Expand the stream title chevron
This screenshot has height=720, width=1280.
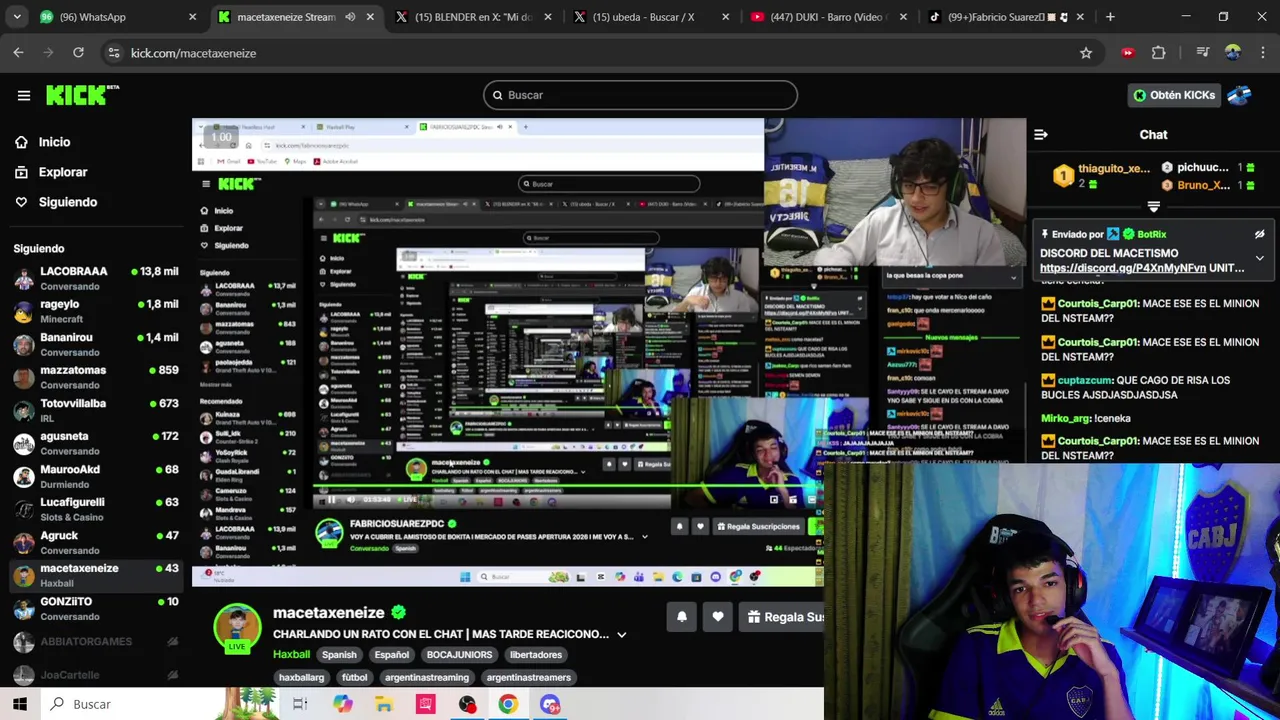tap(621, 634)
